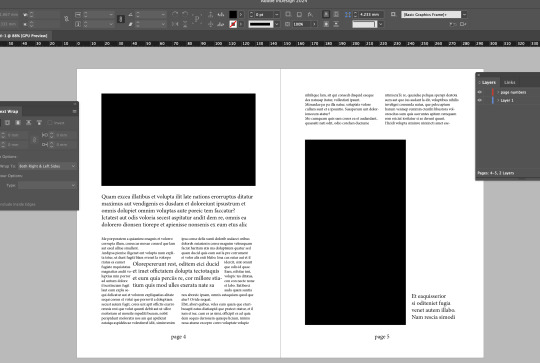The width and height of the screenshot is (540, 363).
Task: Click the page numbers layer red color swatch
Action: (x=493, y=92)
